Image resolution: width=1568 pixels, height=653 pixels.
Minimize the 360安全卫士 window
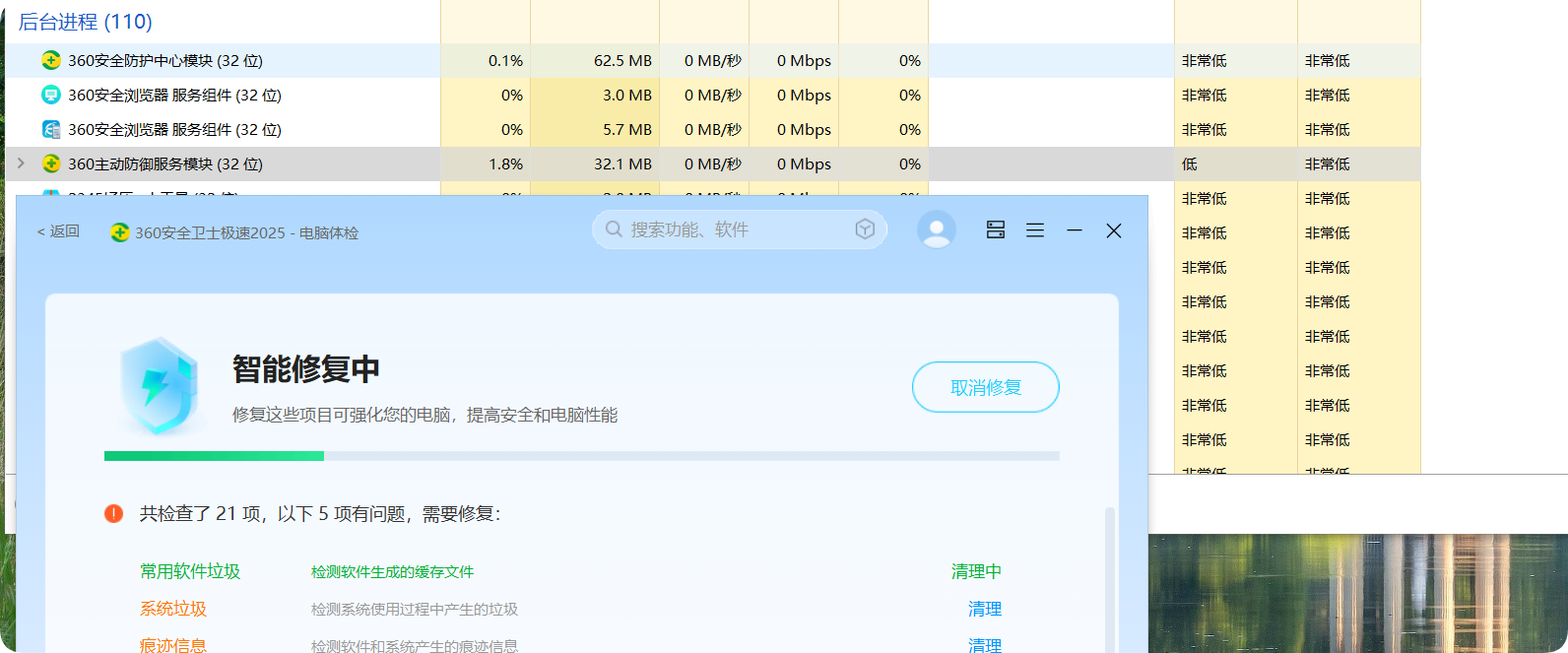click(x=1075, y=229)
